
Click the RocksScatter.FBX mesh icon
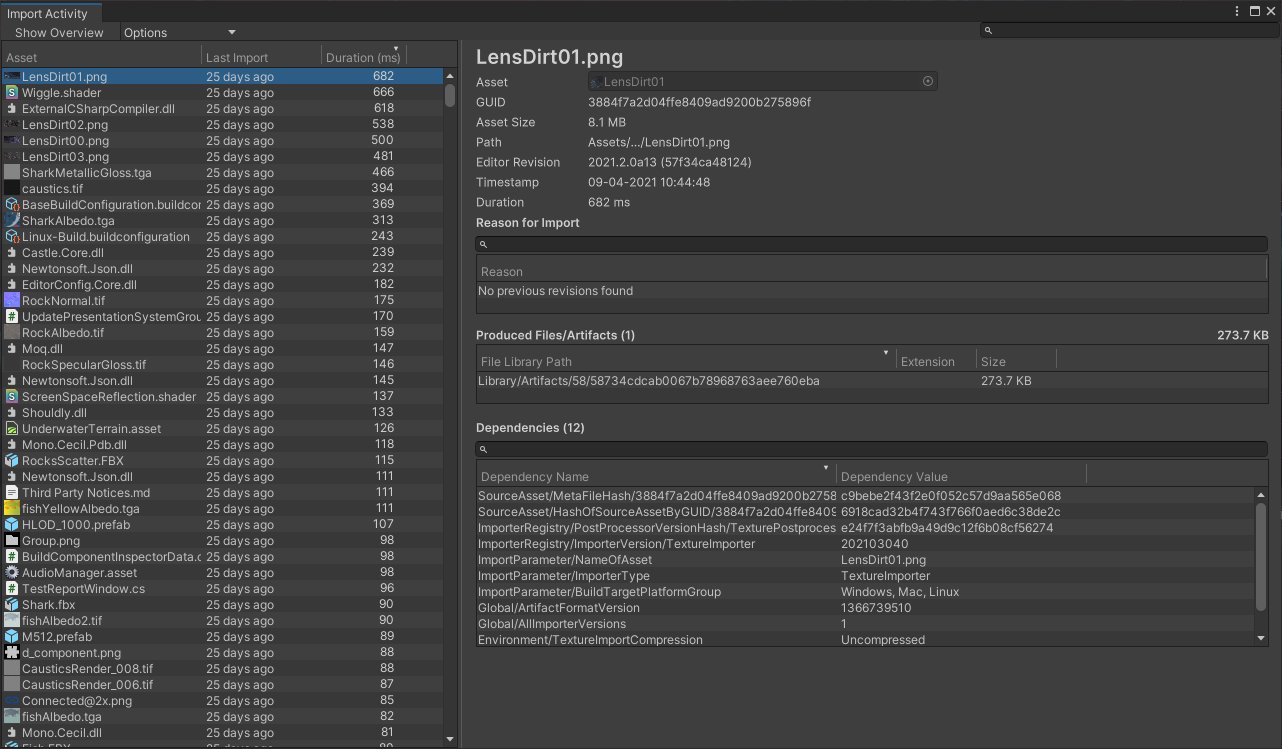tap(12, 461)
